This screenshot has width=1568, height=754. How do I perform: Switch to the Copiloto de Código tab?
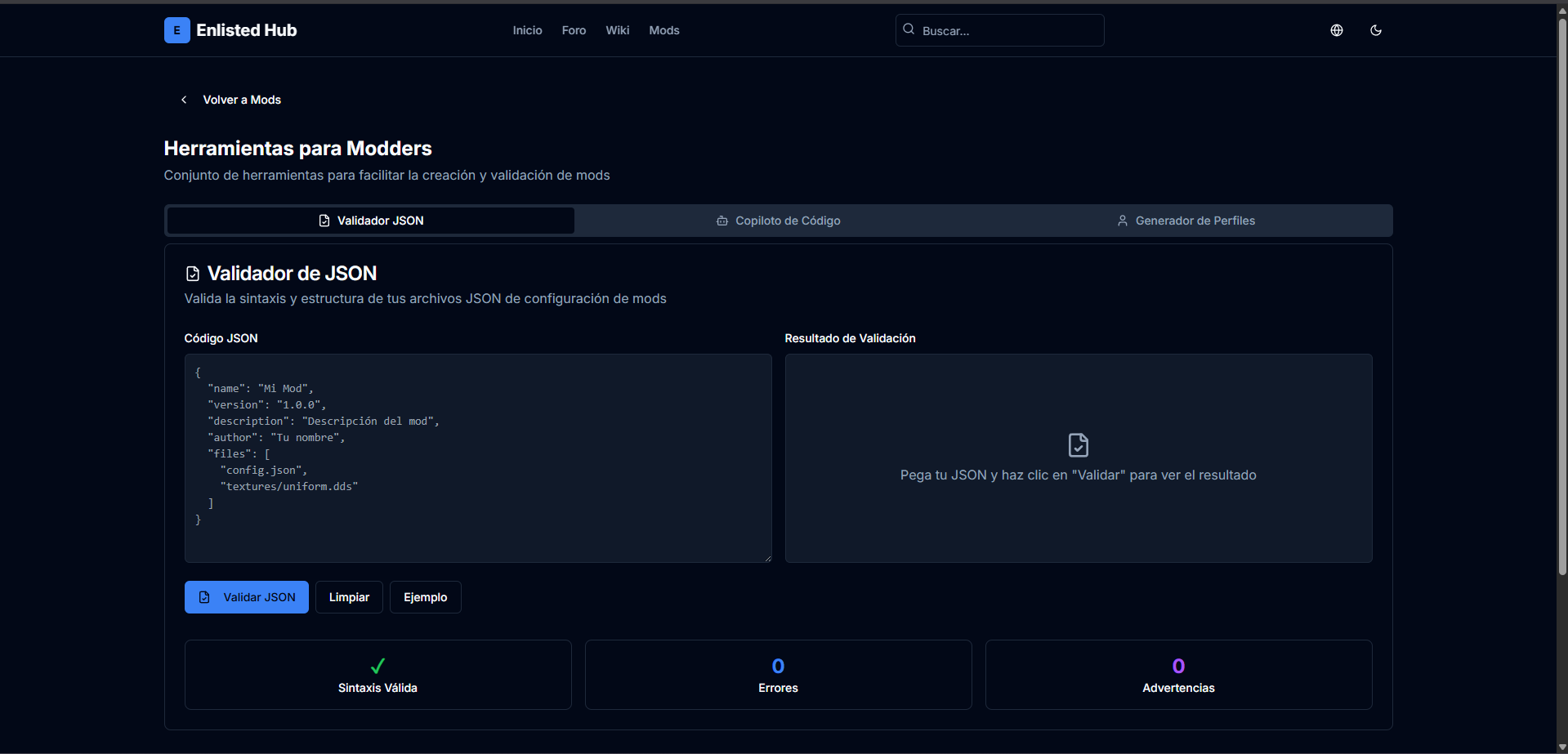tap(779, 221)
